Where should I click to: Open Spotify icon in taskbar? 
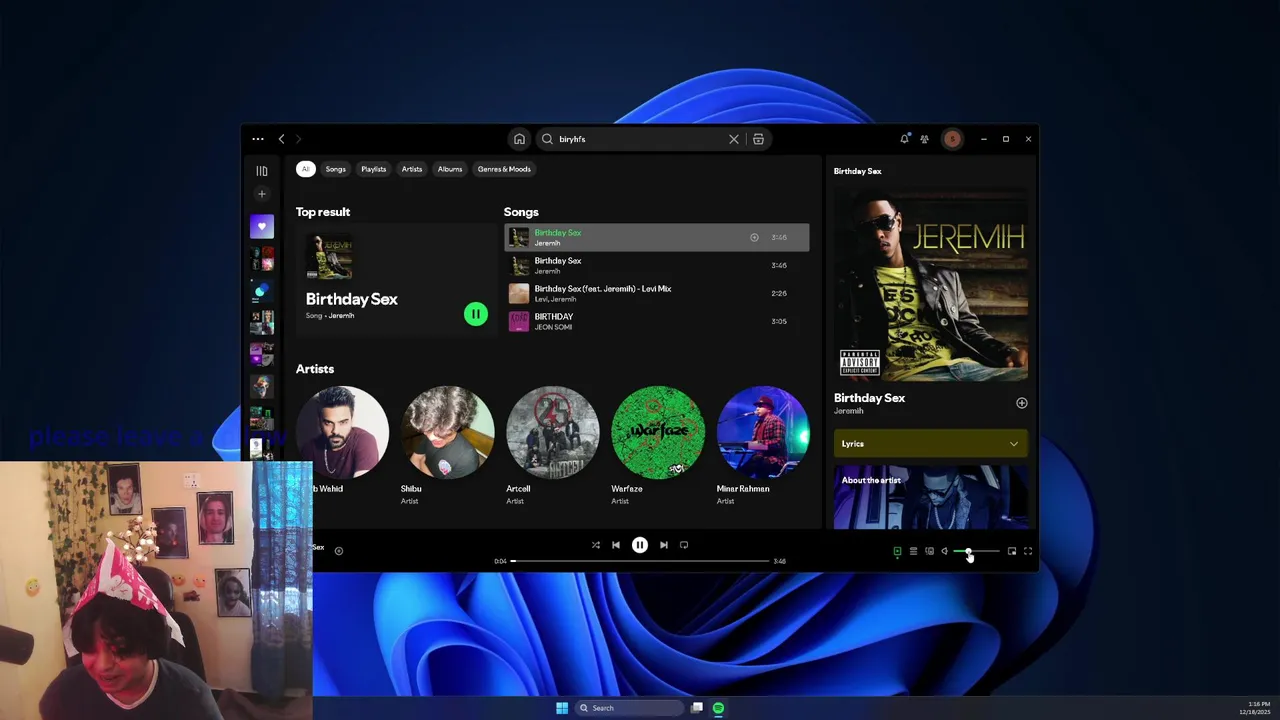click(x=718, y=708)
